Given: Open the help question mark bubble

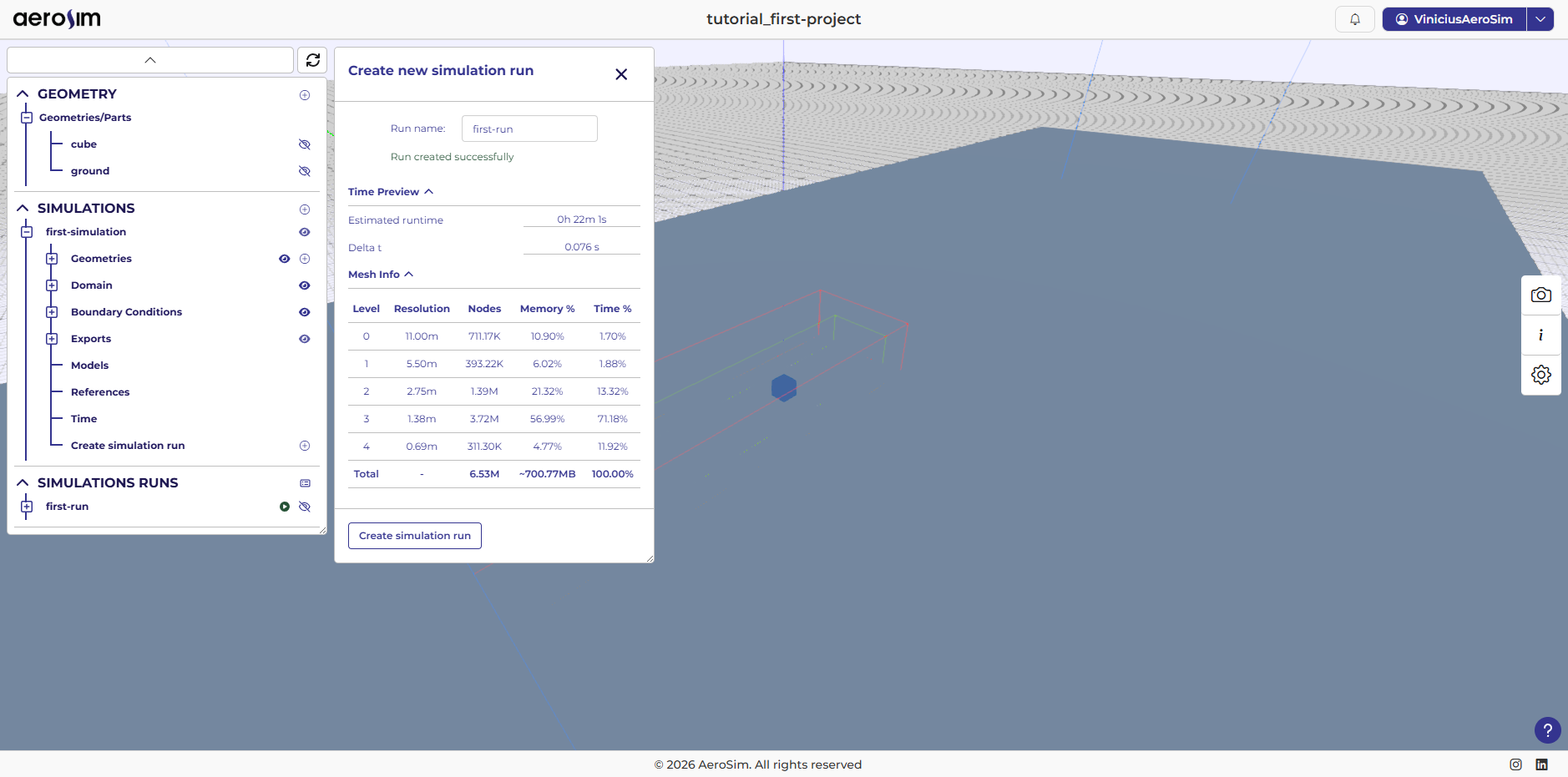Looking at the screenshot, I should [1548, 730].
